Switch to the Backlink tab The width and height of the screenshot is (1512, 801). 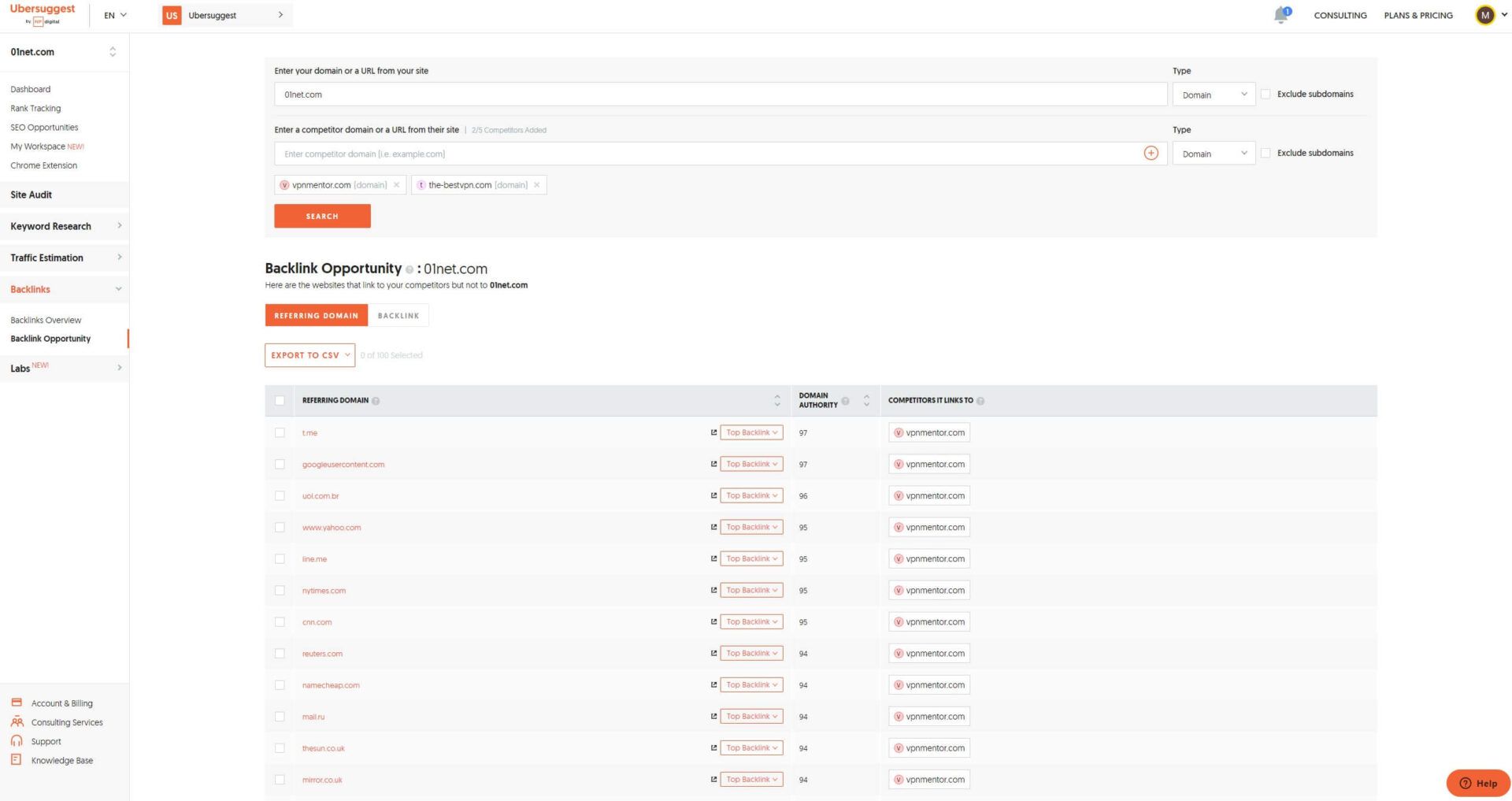398,315
